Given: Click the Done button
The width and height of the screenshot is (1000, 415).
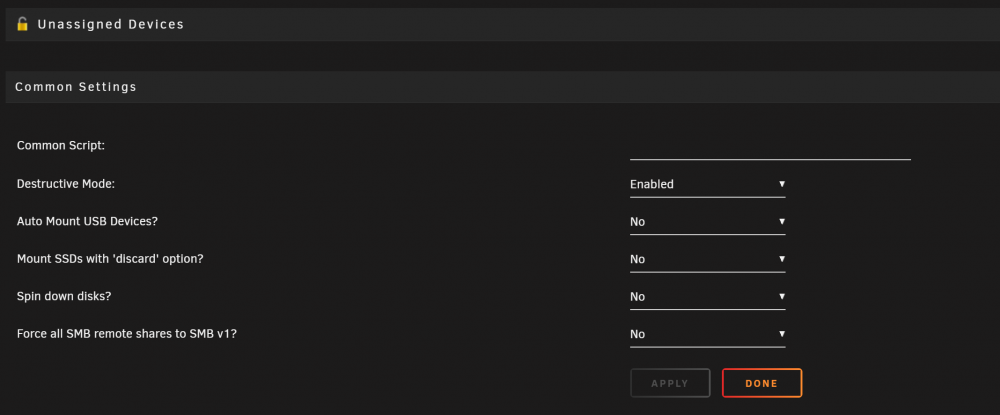Looking at the screenshot, I should (x=761, y=383).
